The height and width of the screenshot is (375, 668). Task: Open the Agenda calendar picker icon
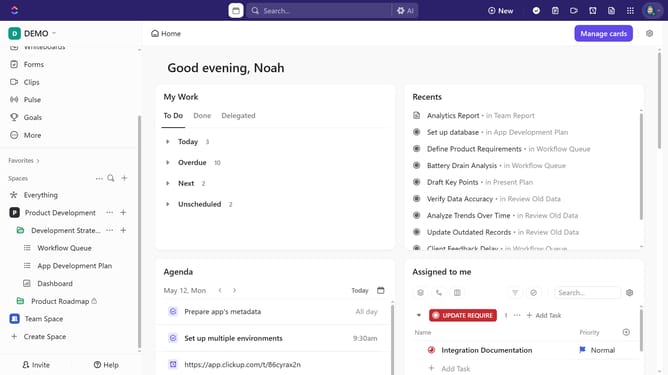(380, 290)
